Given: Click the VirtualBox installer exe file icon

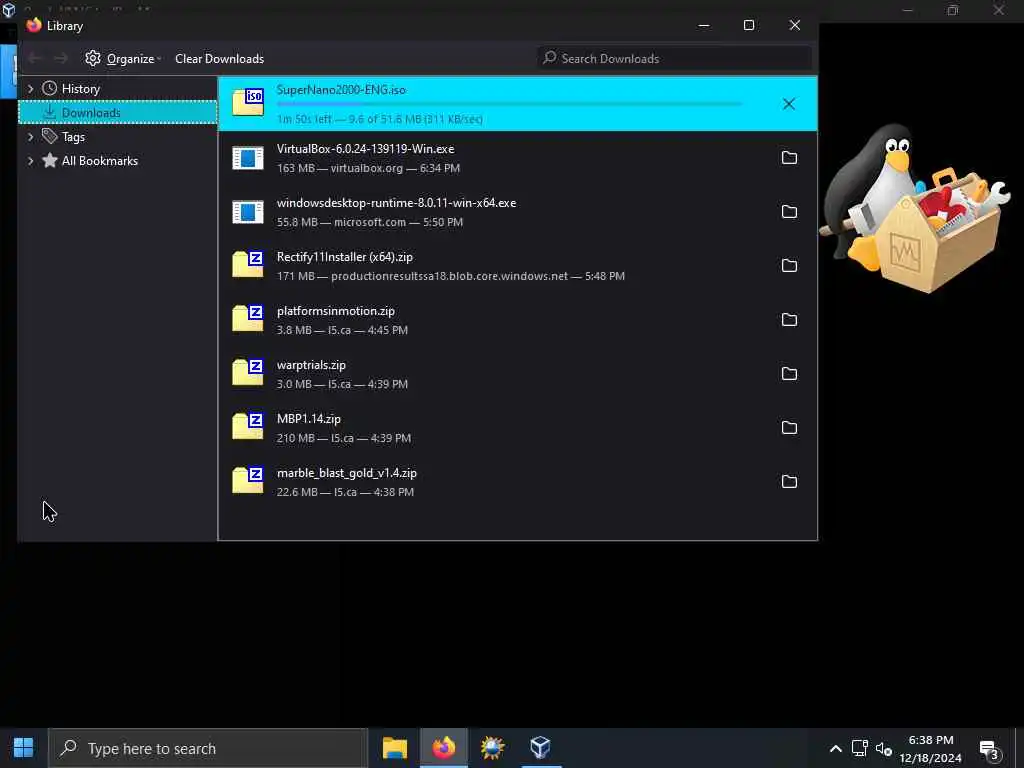Looking at the screenshot, I should point(248,157).
